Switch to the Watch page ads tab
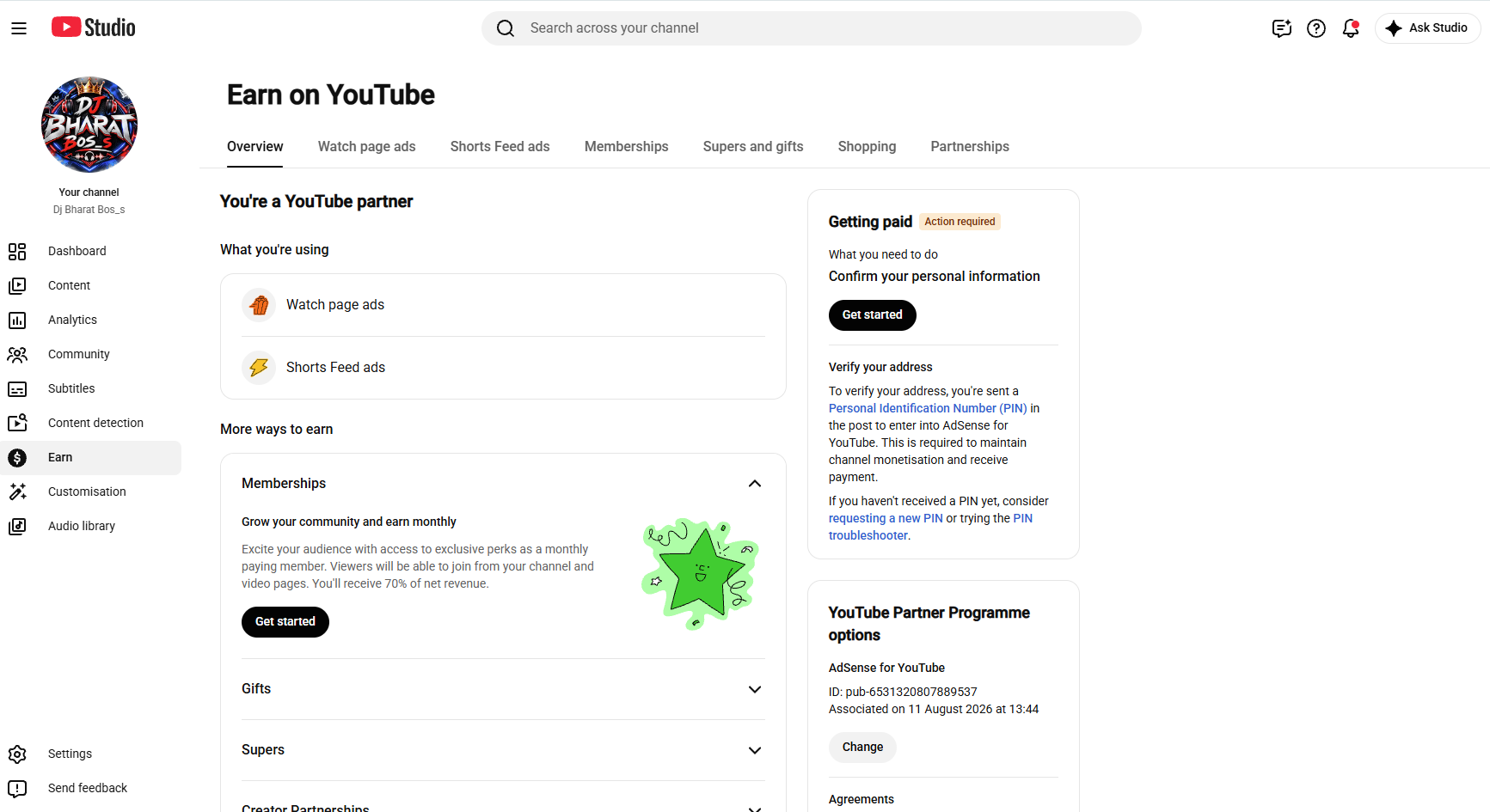This screenshot has height=812, width=1490. click(367, 147)
